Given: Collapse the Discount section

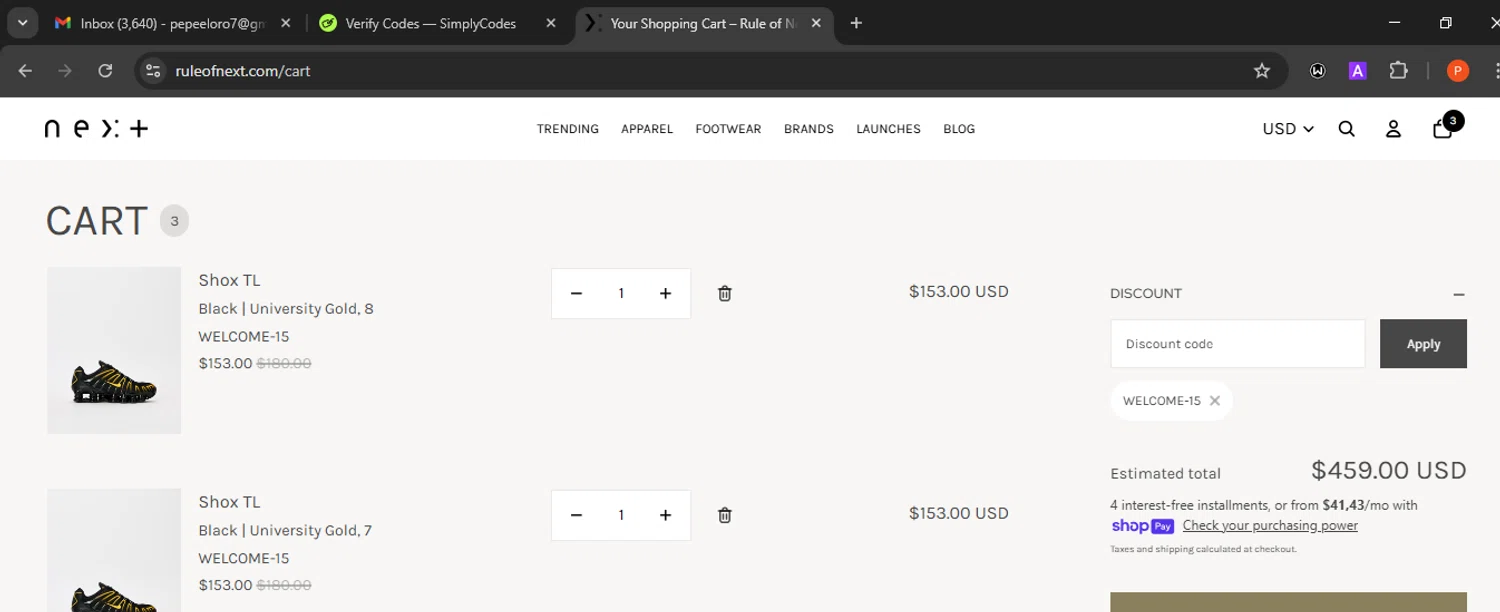Looking at the screenshot, I should (x=1459, y=294).
